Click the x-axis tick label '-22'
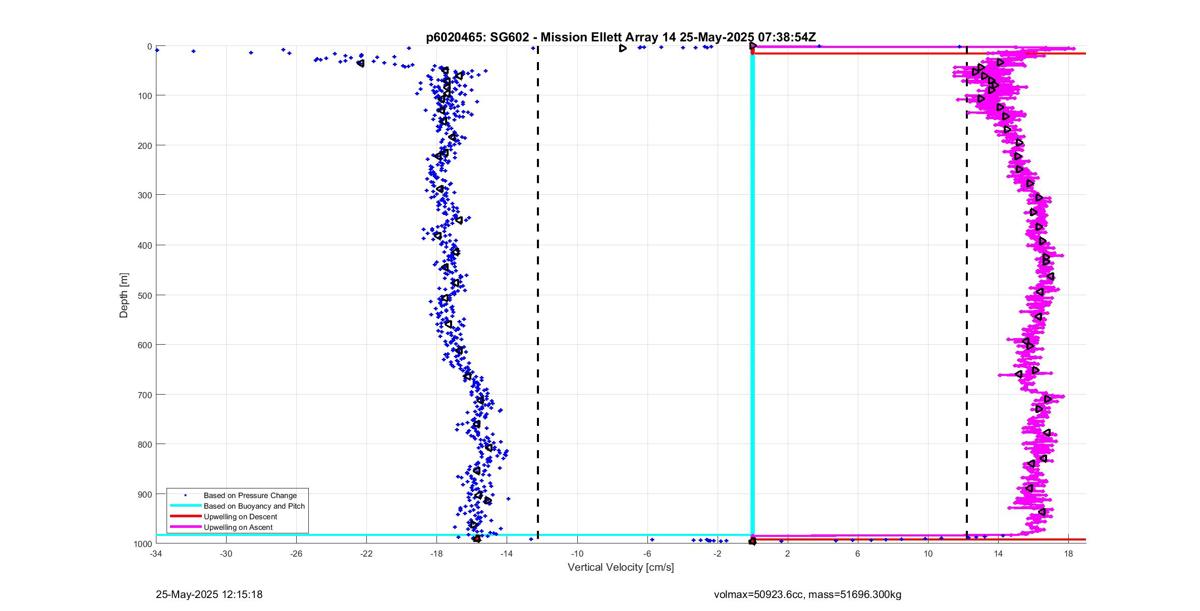 click(366, 553)
